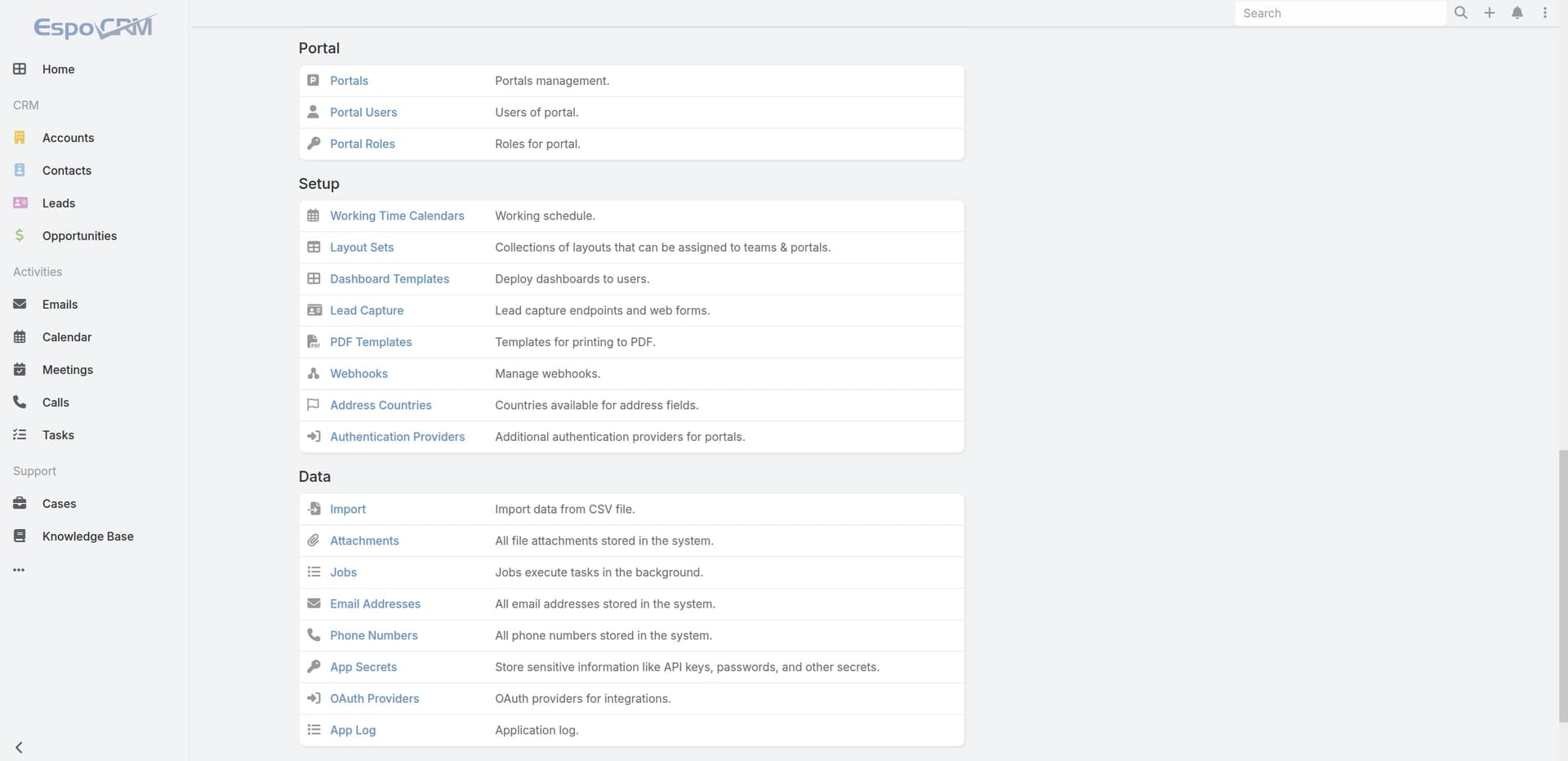The width and height of the screenshot is (1568, 761).
Task: Open the Lead Capture link
Action: click(x=367, y=310)
